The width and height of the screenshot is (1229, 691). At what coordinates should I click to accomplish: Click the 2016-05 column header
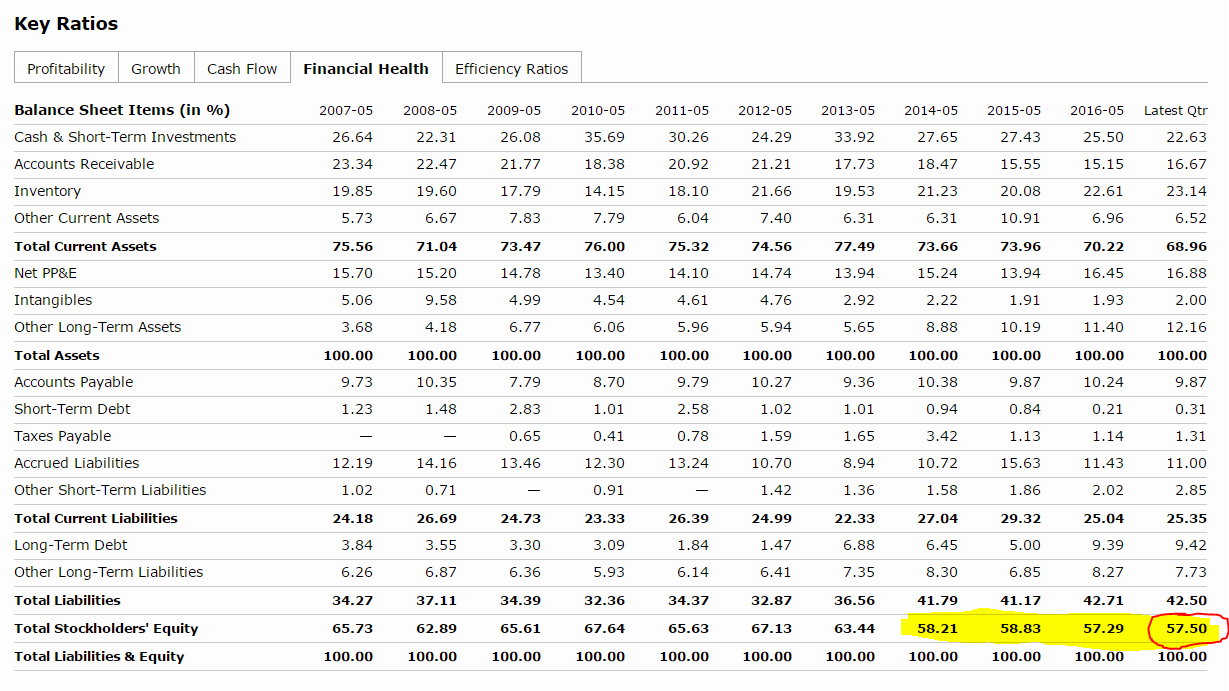coord(1096,110)
